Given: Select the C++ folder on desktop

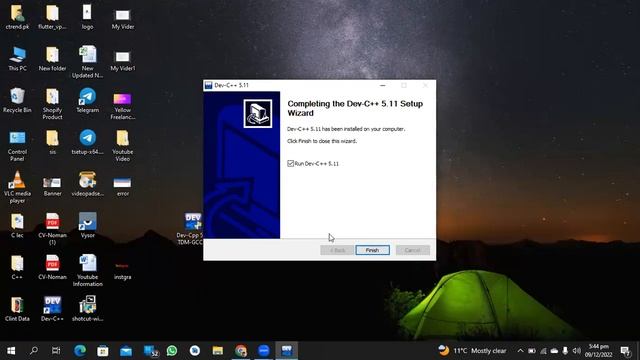Looking at the screenshot, I should click(x=17, y=267).
